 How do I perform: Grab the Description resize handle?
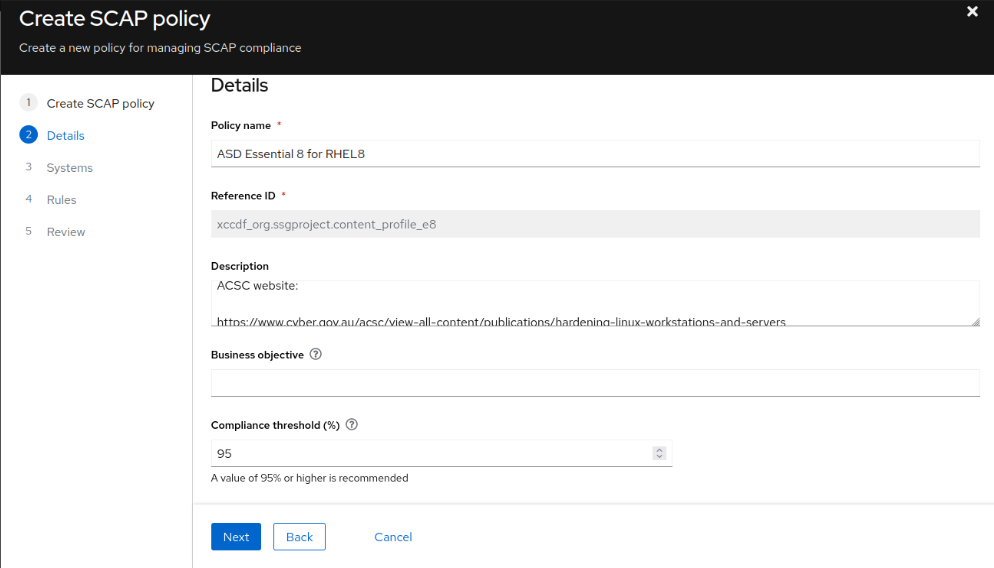pyautogui.click(x=975, y=322)
